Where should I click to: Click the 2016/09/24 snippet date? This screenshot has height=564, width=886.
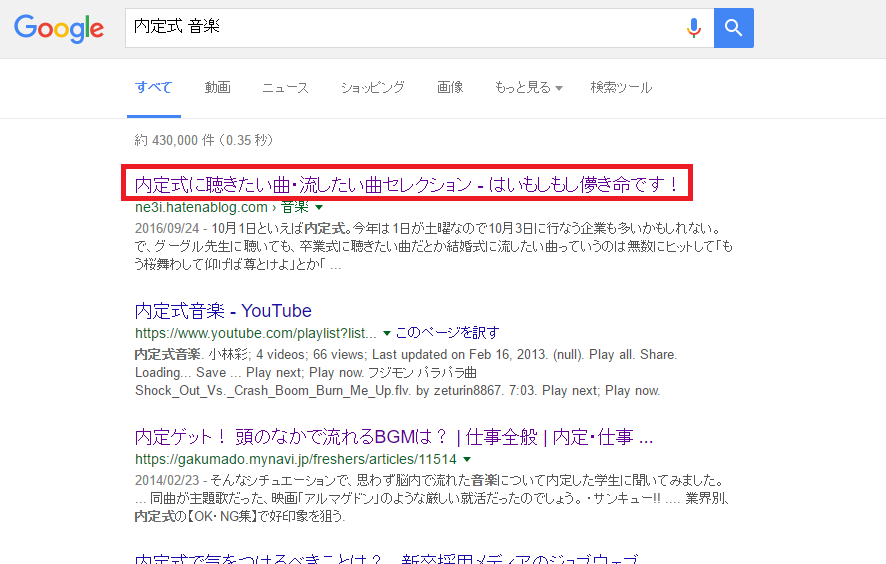click(x=167, y=228)
